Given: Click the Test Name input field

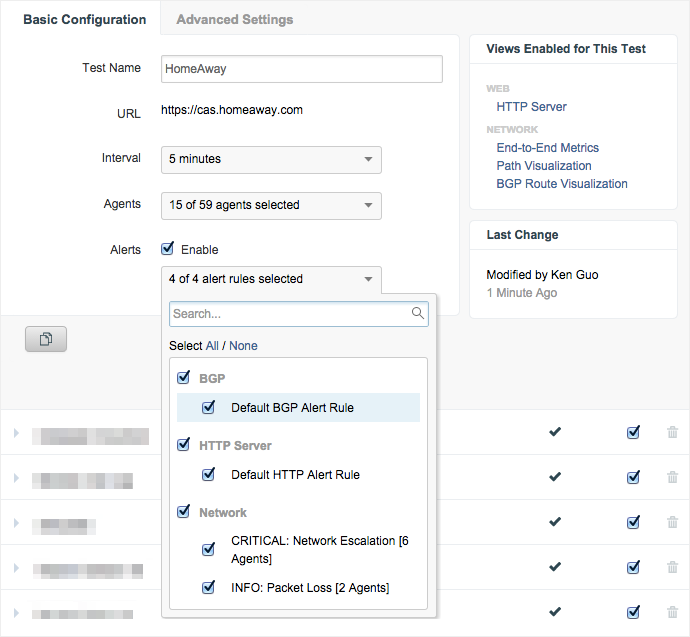Looking at the screenshot, I should click(x=301, y=69).
